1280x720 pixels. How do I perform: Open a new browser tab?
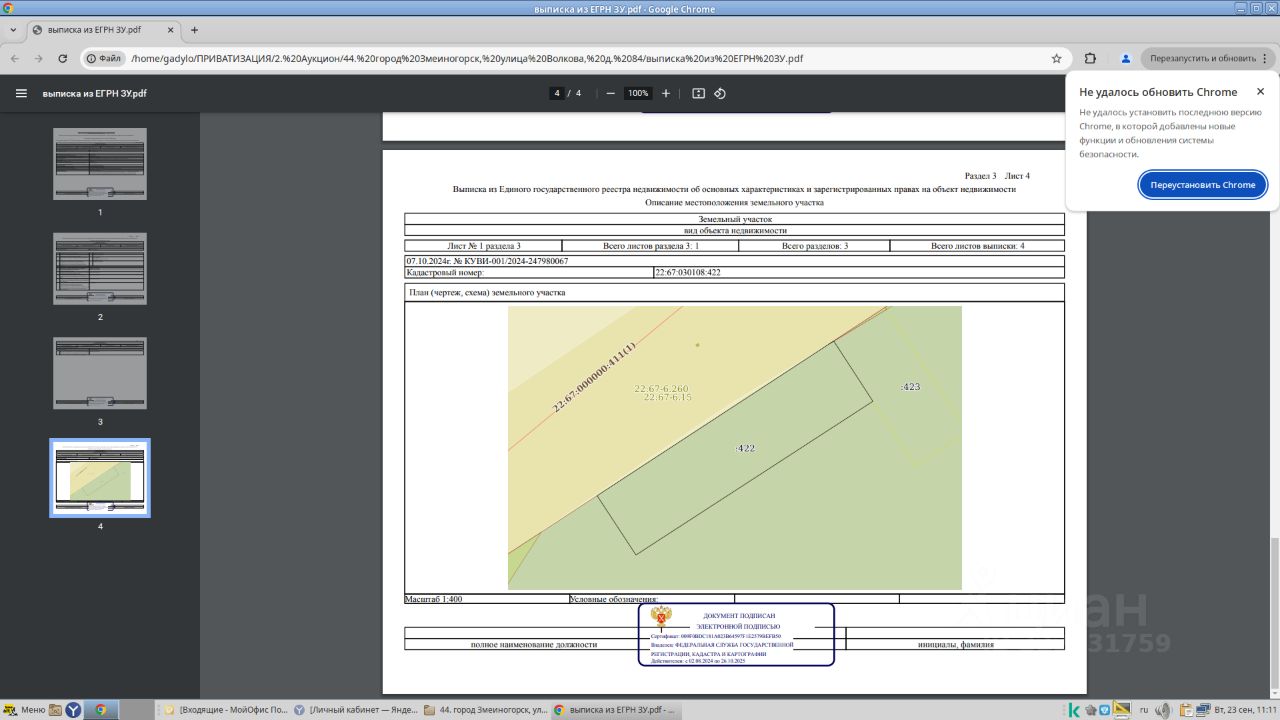click(x=194, y=30)
